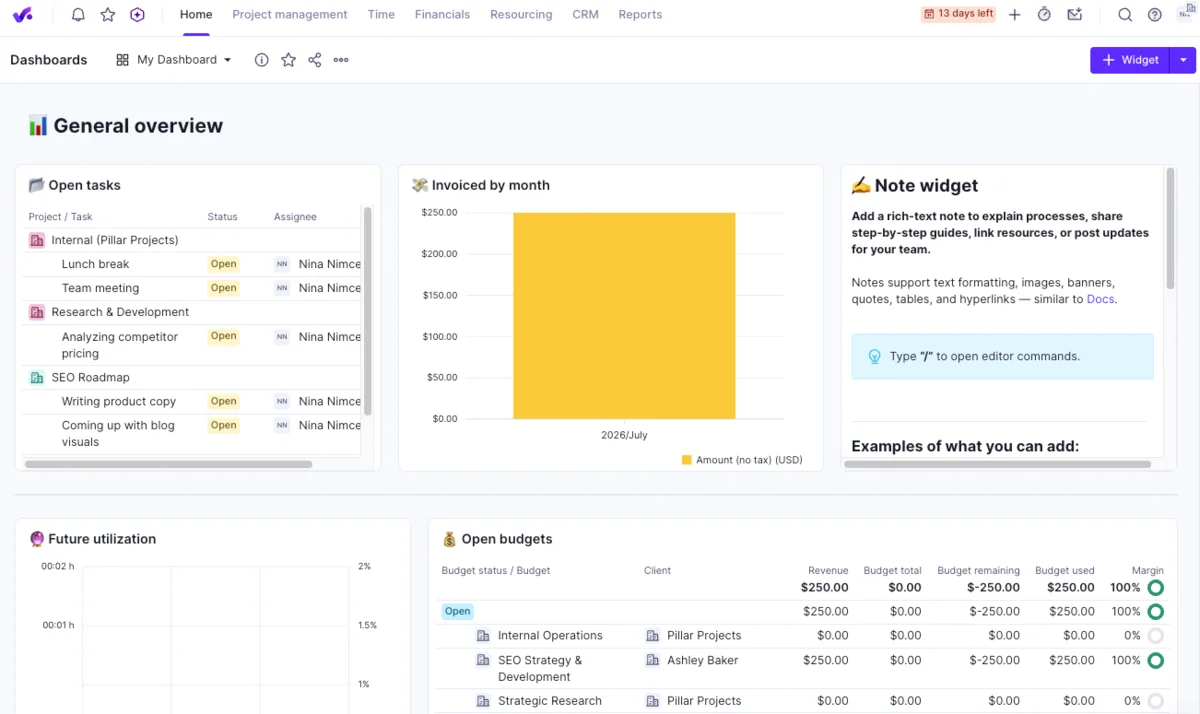Go to the Resourcing tab

click(521, 15)
